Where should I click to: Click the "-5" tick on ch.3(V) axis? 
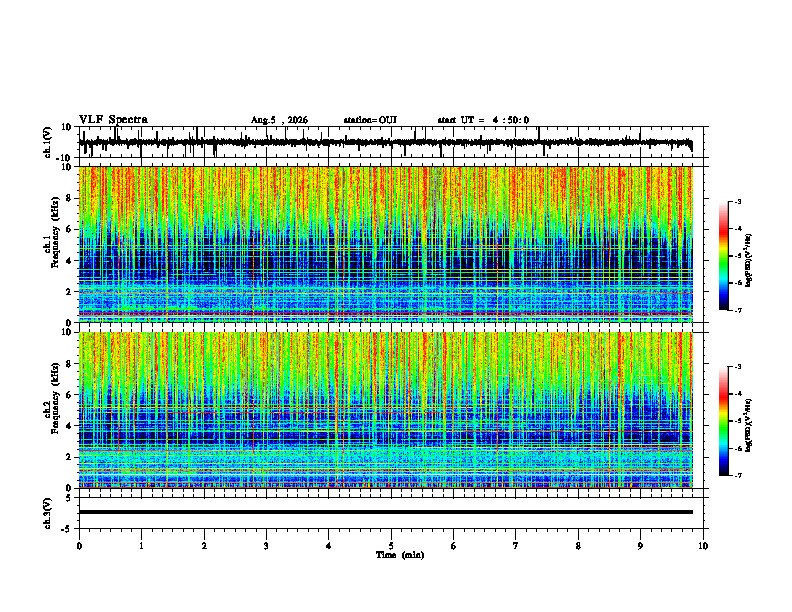(x=67, y=529)
